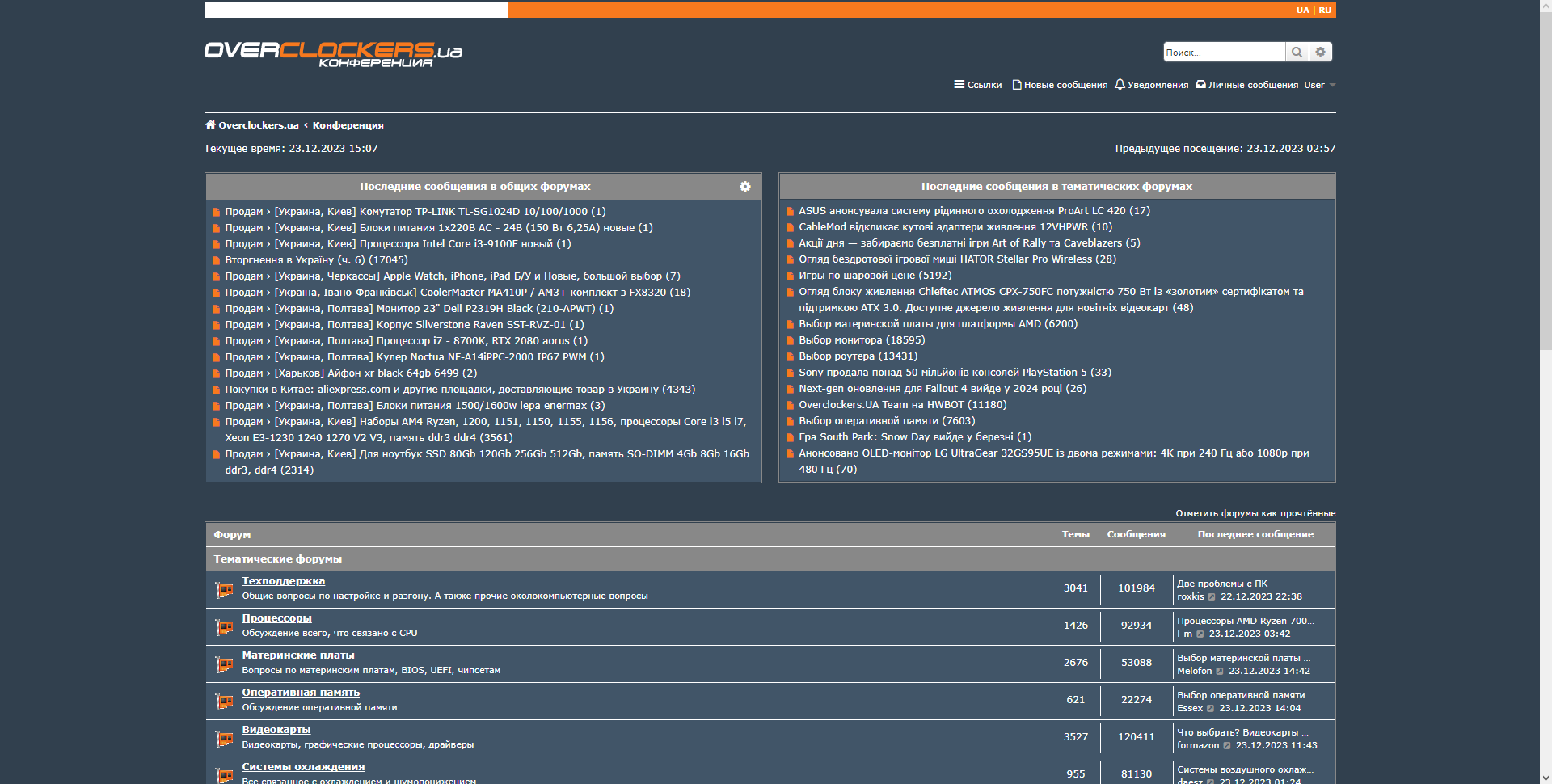The width and height of the screenshot is (1552, 784).
Task: Open Корпус Silverstone Raven SST-RVZ-01 topic
Action: click(x=404, y=325)
